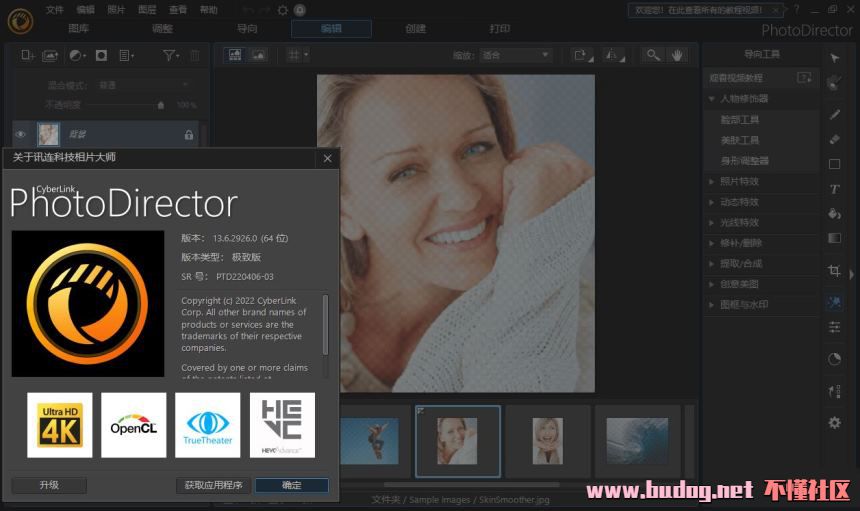860x511 pixels.
Task: Select the 背景 layer thumbnail
Action: click(48, 134)
